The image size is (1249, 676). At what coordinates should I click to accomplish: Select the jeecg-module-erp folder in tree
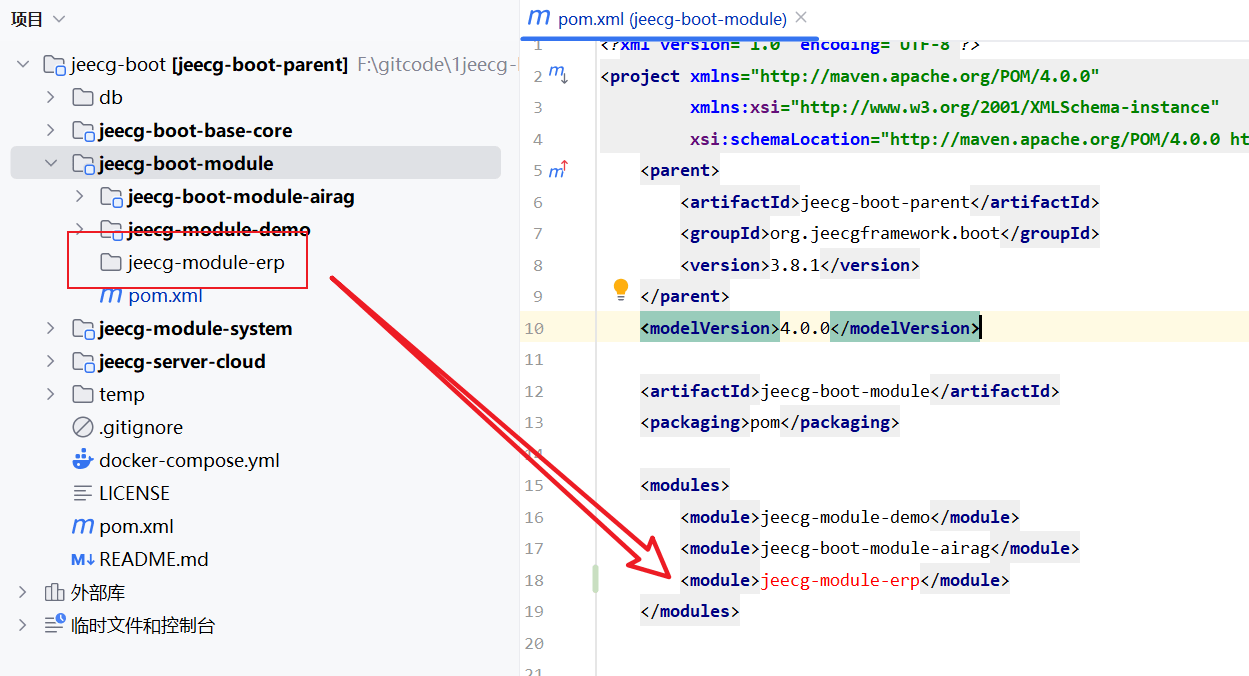(205, 263)
